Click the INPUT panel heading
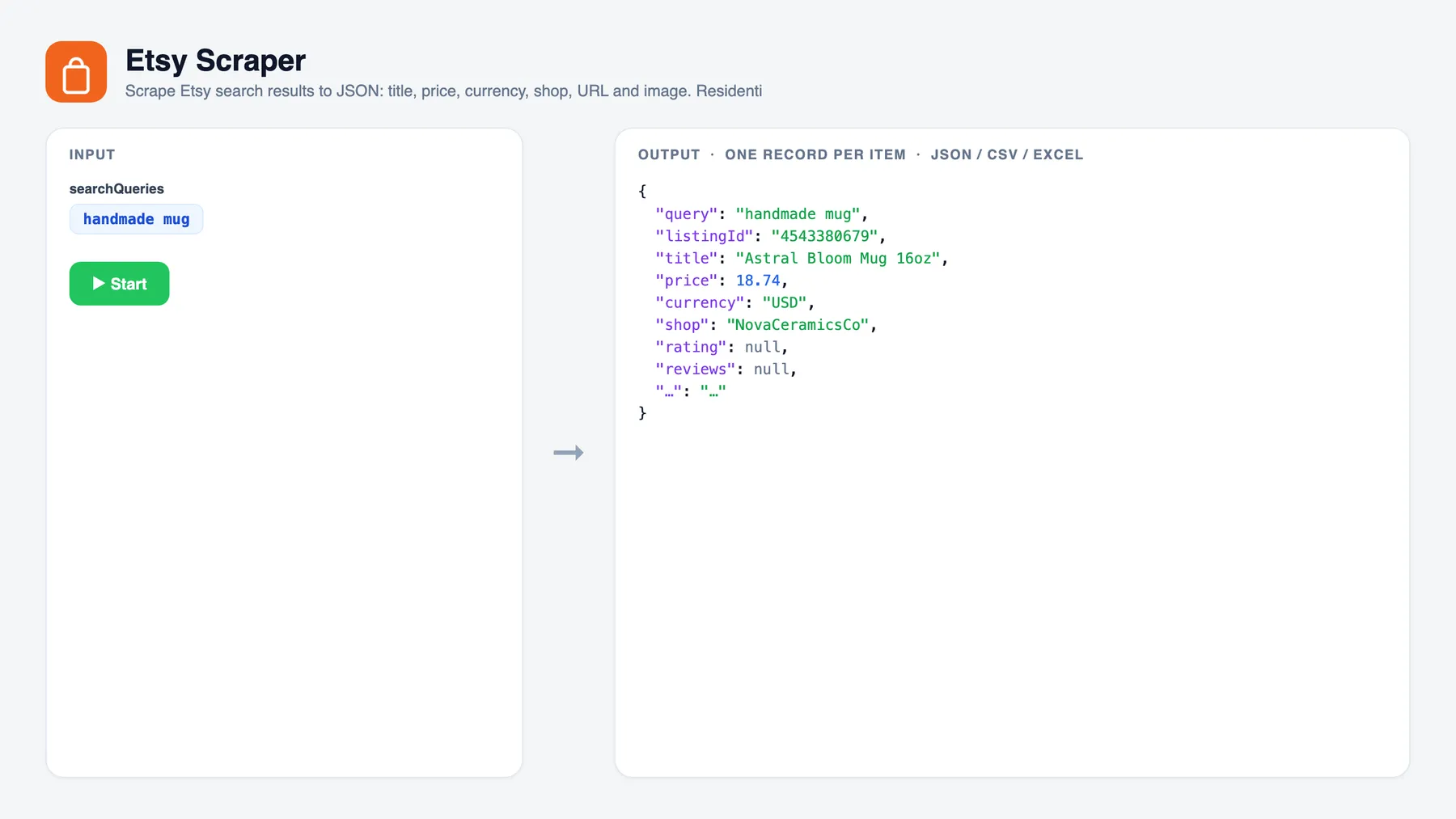 point(92,154)
